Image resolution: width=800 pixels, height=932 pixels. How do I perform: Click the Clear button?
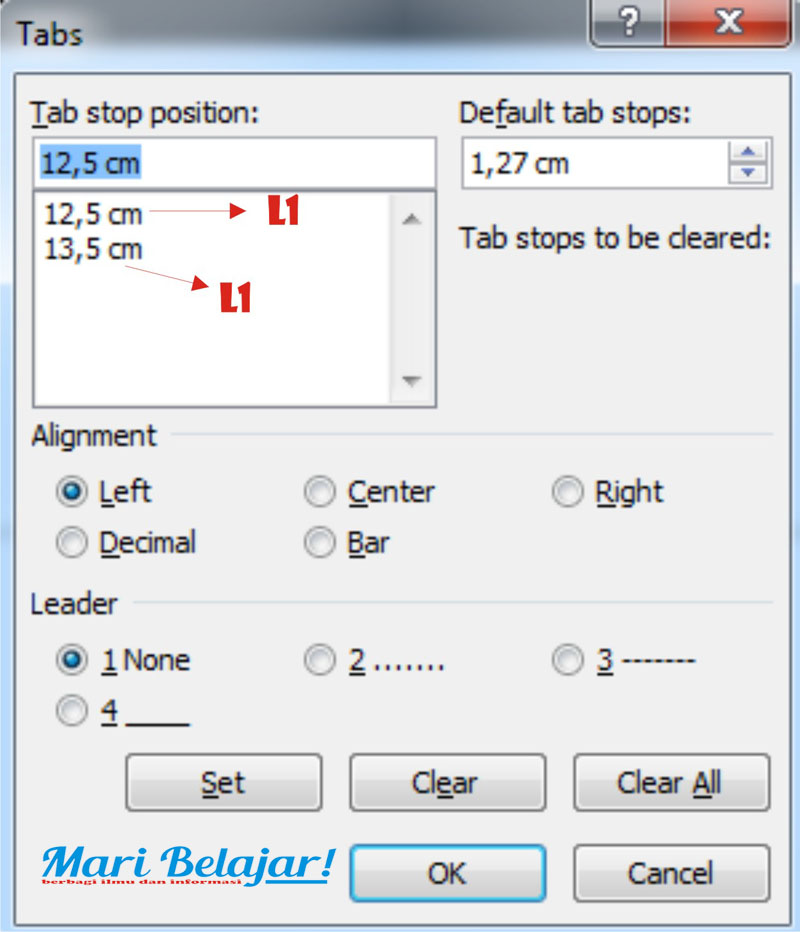tap(446, 783)
